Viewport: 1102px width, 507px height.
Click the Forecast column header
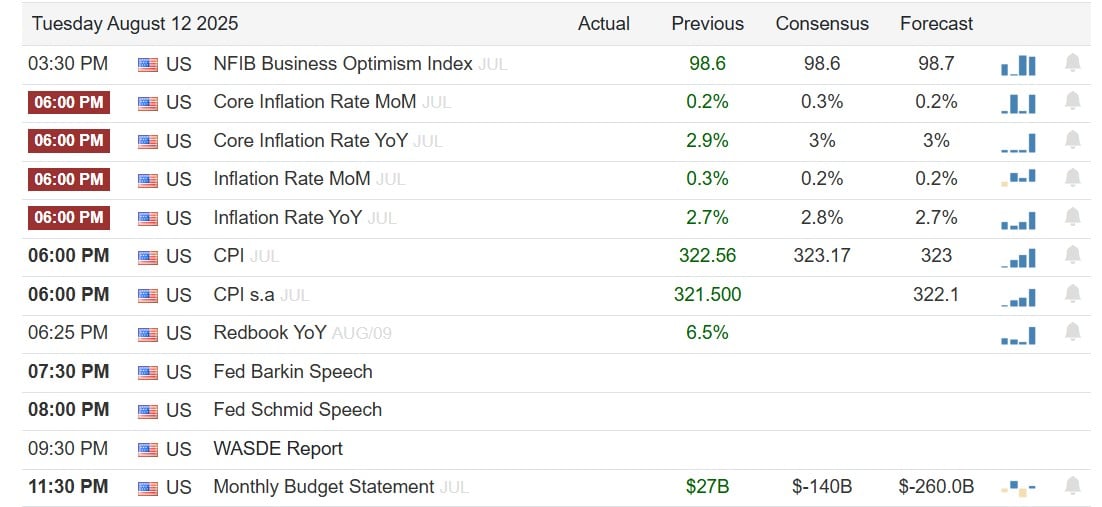[937, 24]
